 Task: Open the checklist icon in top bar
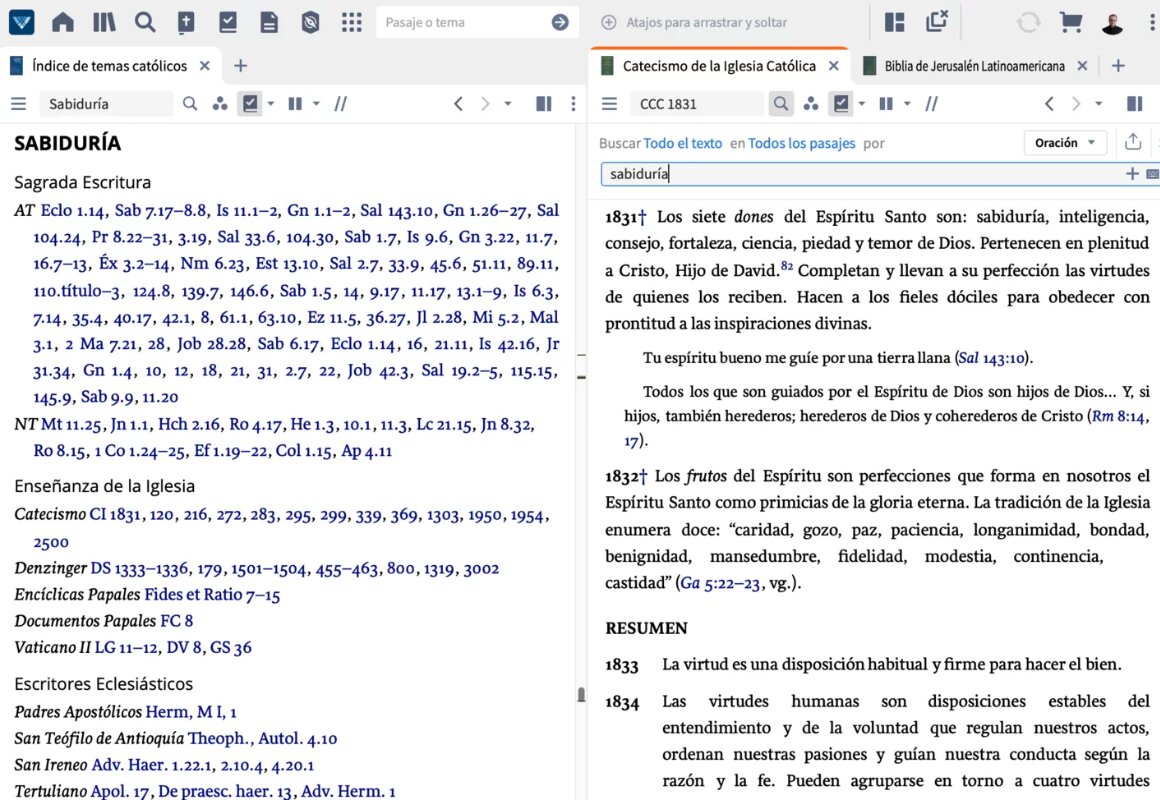tap(228, 22)
